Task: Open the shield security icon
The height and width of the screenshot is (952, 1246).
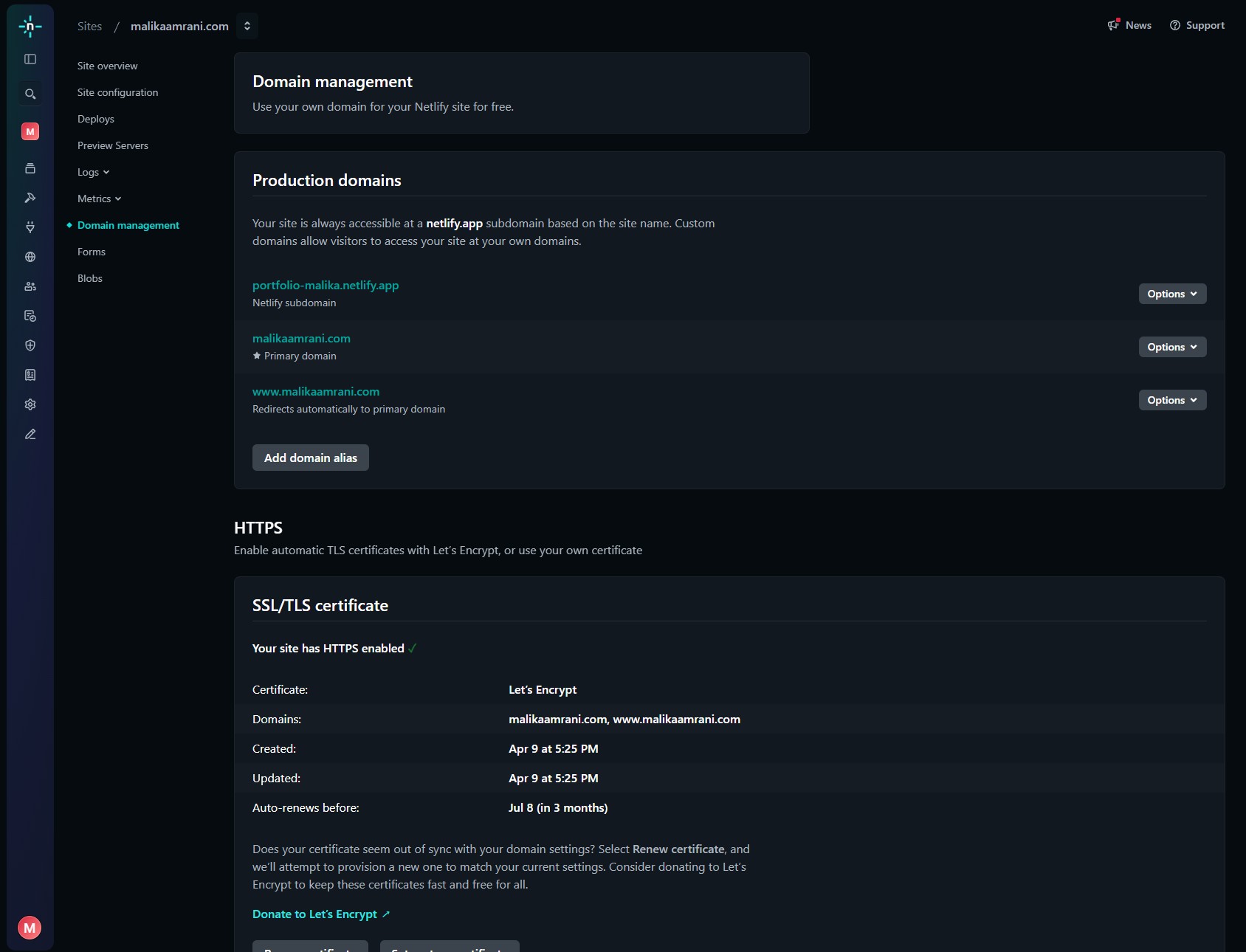Action: (30, 345)
